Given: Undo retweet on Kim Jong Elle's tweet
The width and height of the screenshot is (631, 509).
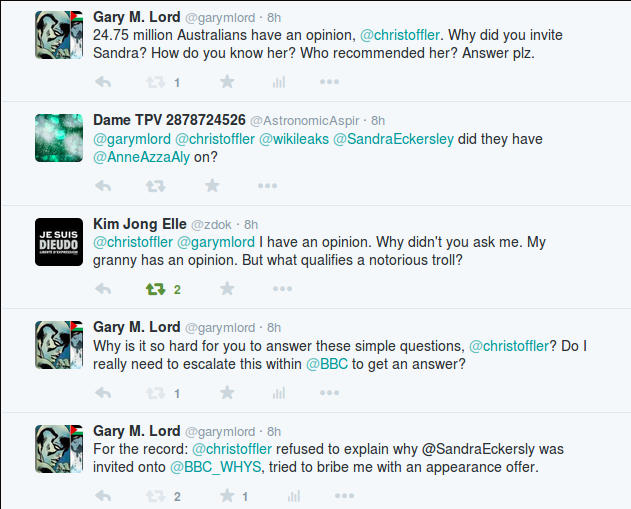Looking at the screenshot, I should pos(155,290).
